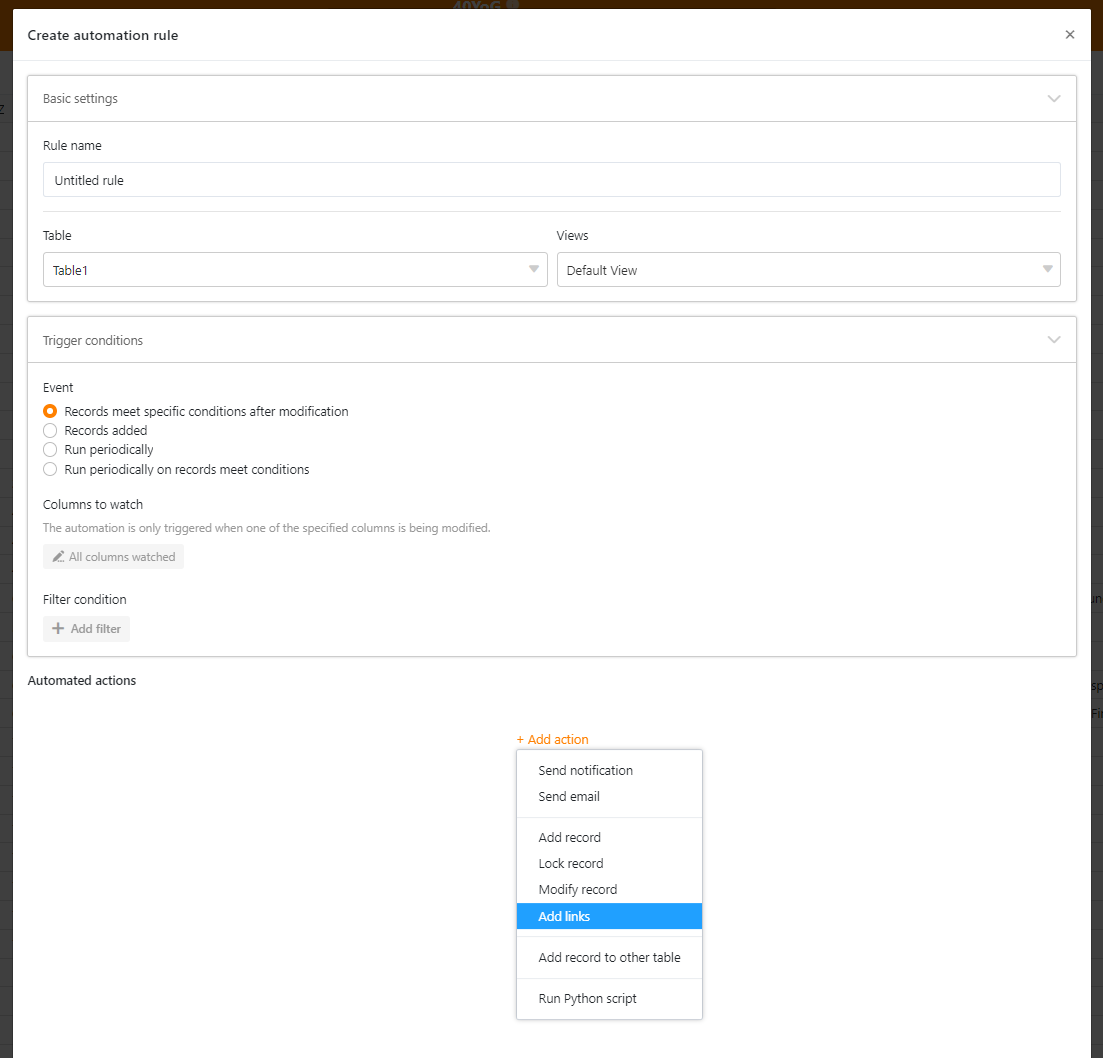The image size is (1103, 1058).
Task: Click the Rule name input field
Action: tap(551, 180)
